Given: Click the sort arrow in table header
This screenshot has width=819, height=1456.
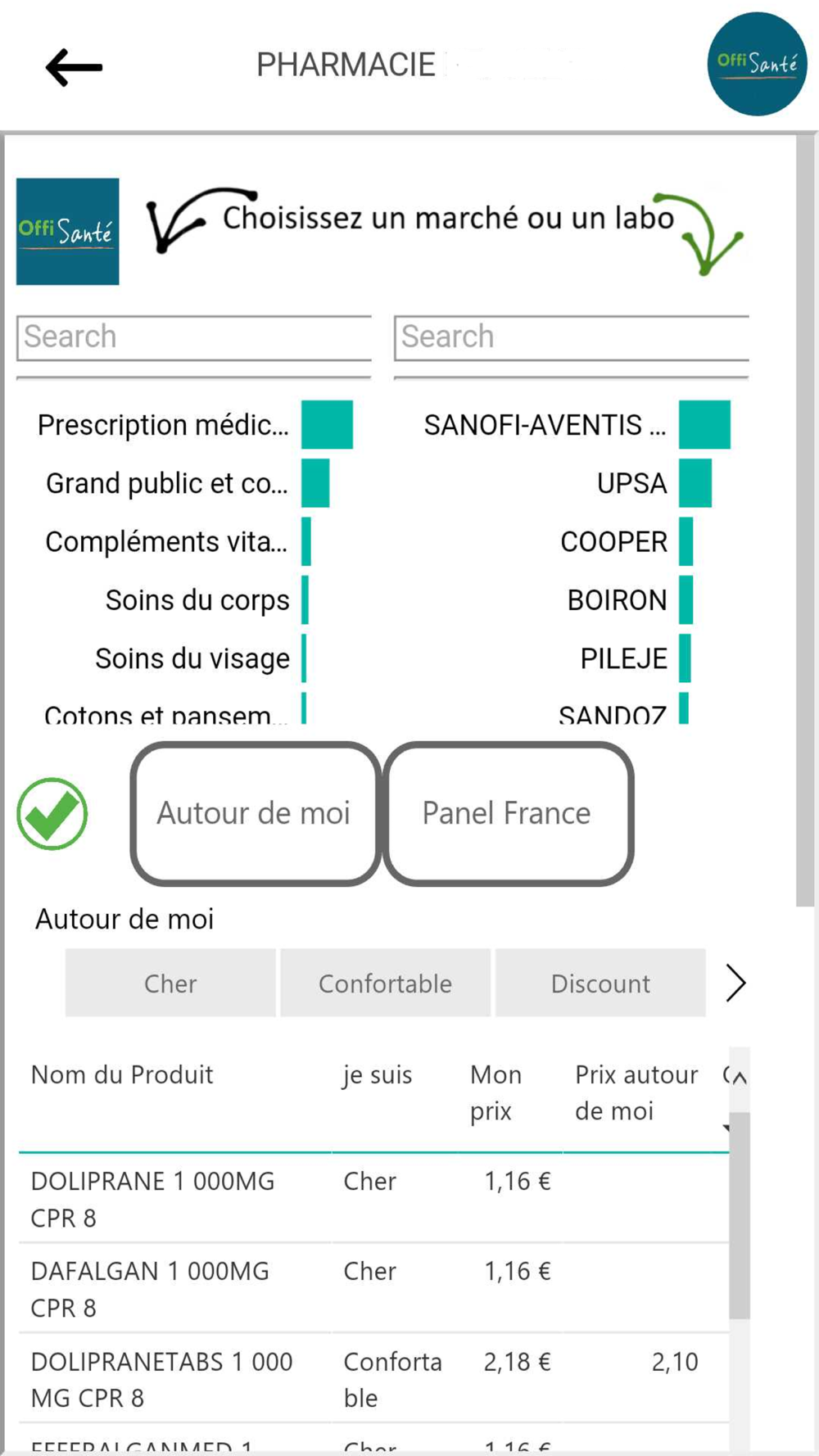Looking at the screenshot, I should coord(726,1128).
